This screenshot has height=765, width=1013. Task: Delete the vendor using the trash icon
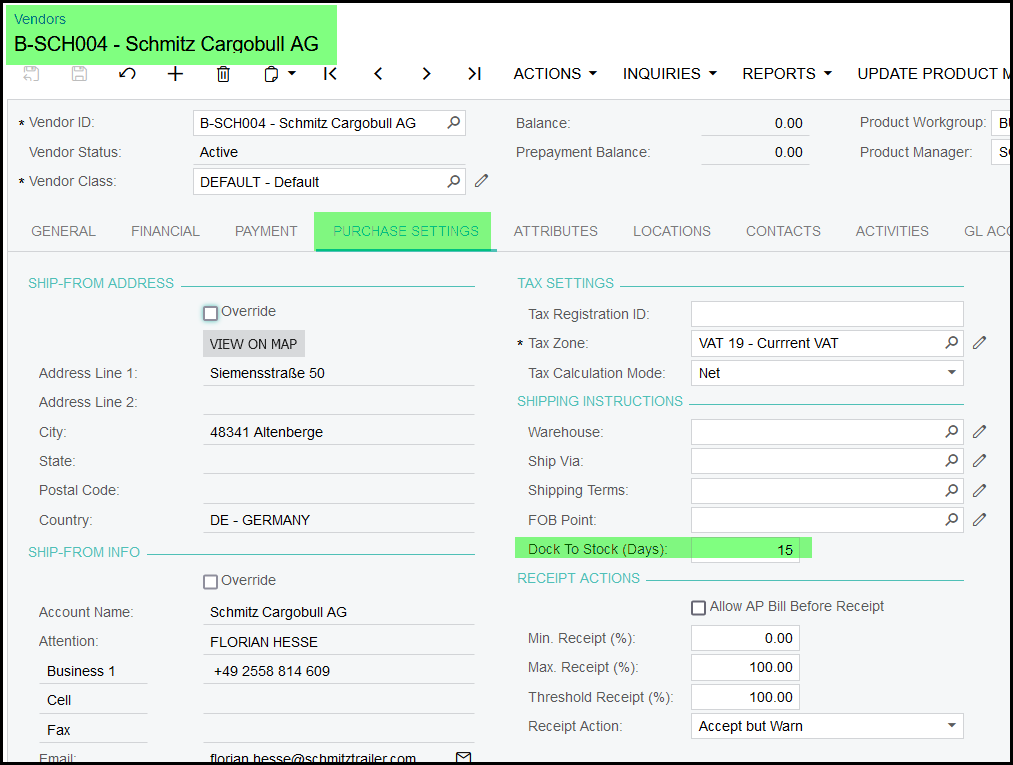tap(223, 74)
